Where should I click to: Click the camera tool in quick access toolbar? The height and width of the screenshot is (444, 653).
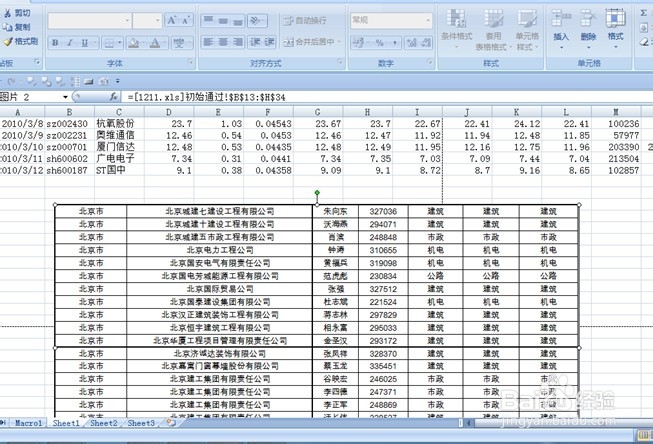[x=104, y=81]
